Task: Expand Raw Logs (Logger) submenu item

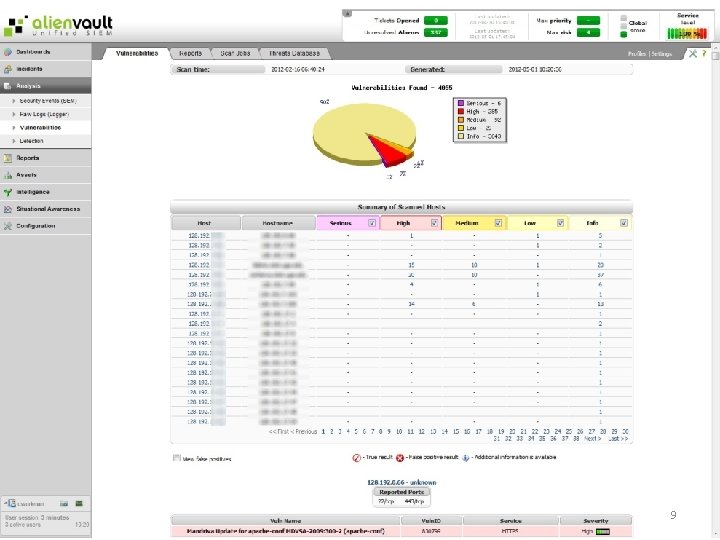Action: pyautogui.click(x=45, y=114)
